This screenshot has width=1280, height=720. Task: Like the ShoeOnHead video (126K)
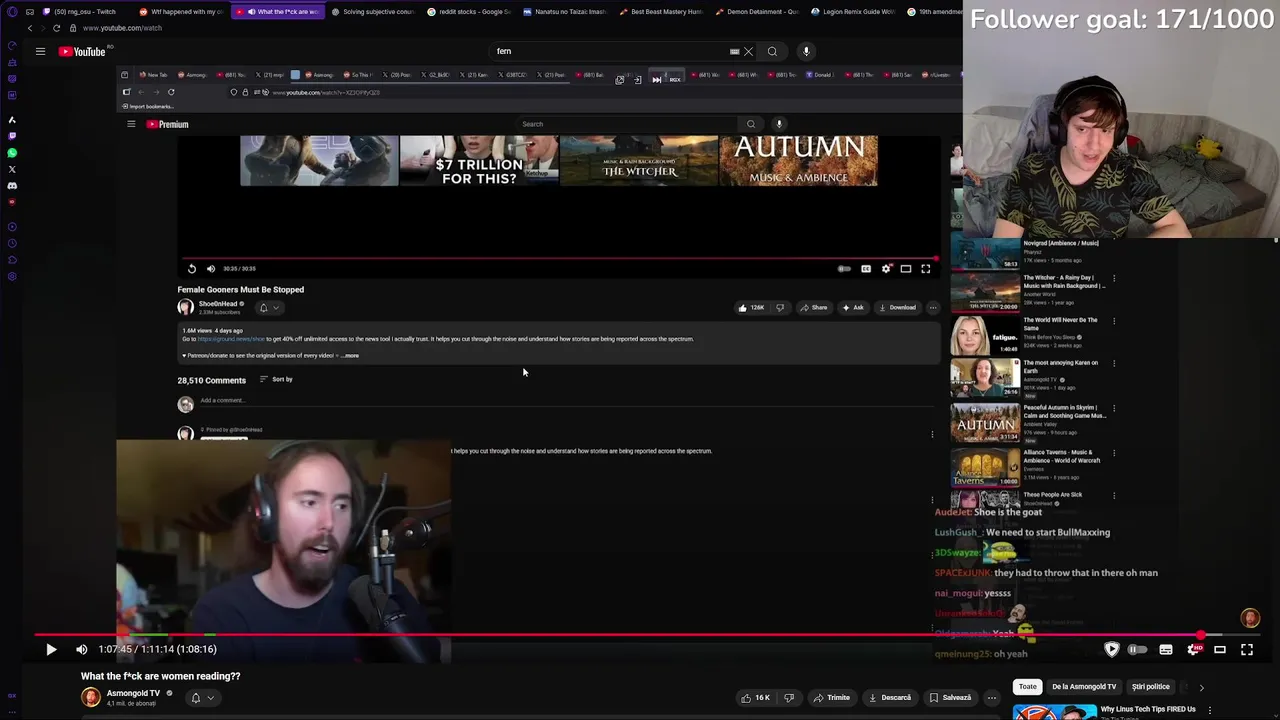click(x=751, y=308)
